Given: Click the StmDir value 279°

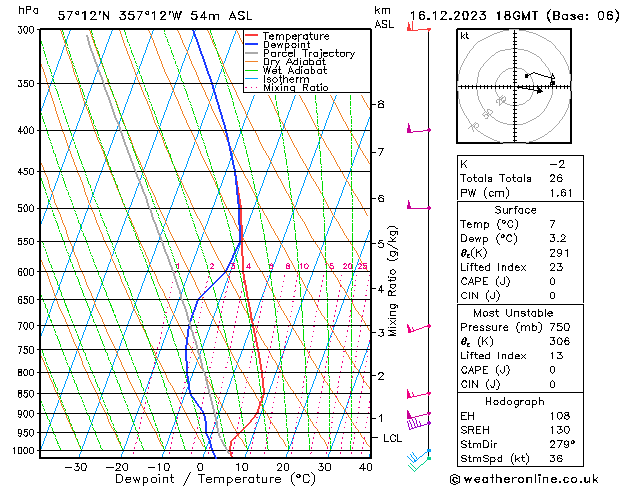Looking at the screenshot, I should click(x=562, y=444).
